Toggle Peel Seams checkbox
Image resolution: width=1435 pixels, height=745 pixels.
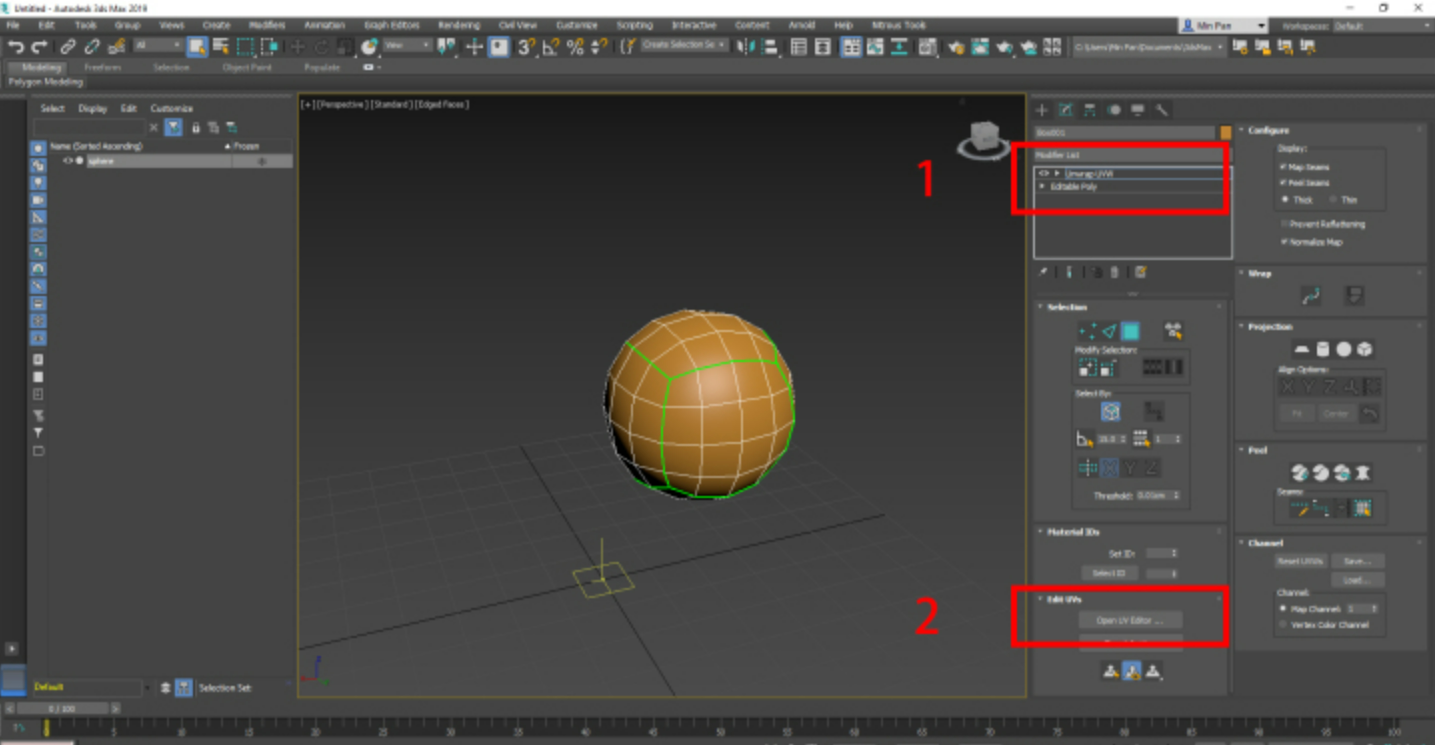[1284, 183]
